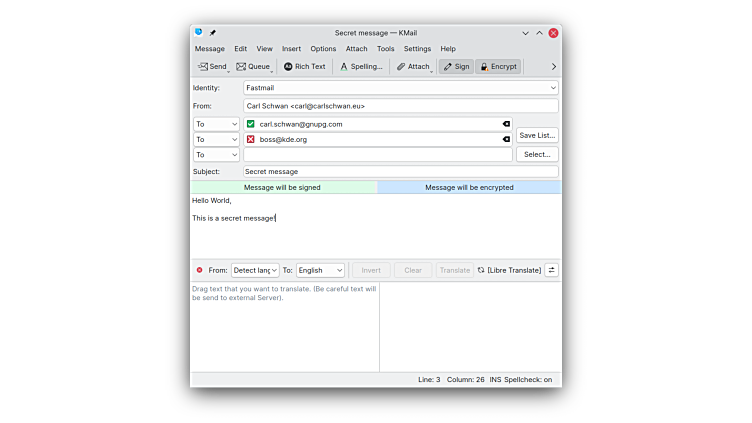Click the Queue envelope icon
This screenshot has height=423, width=752.
point(241,67)
